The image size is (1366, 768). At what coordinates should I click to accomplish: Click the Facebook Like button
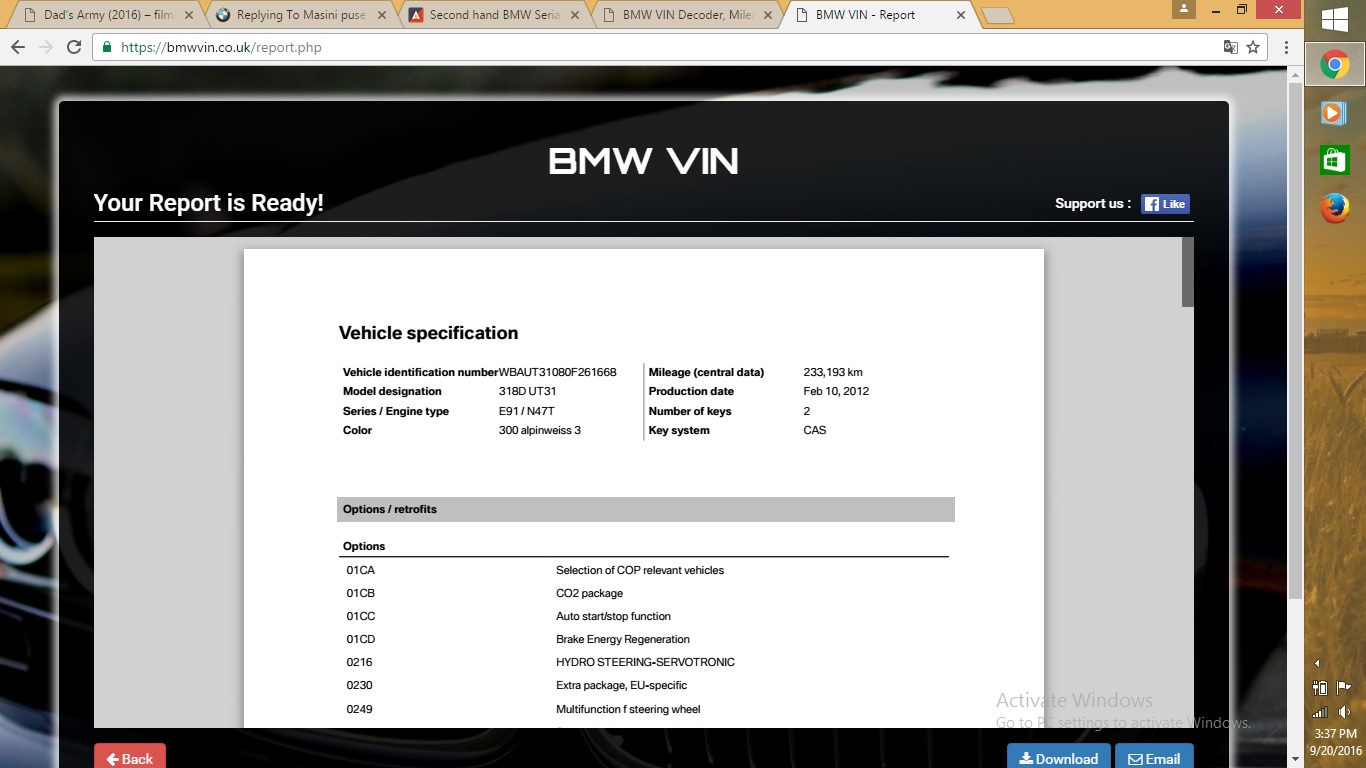pos(1165,204)
